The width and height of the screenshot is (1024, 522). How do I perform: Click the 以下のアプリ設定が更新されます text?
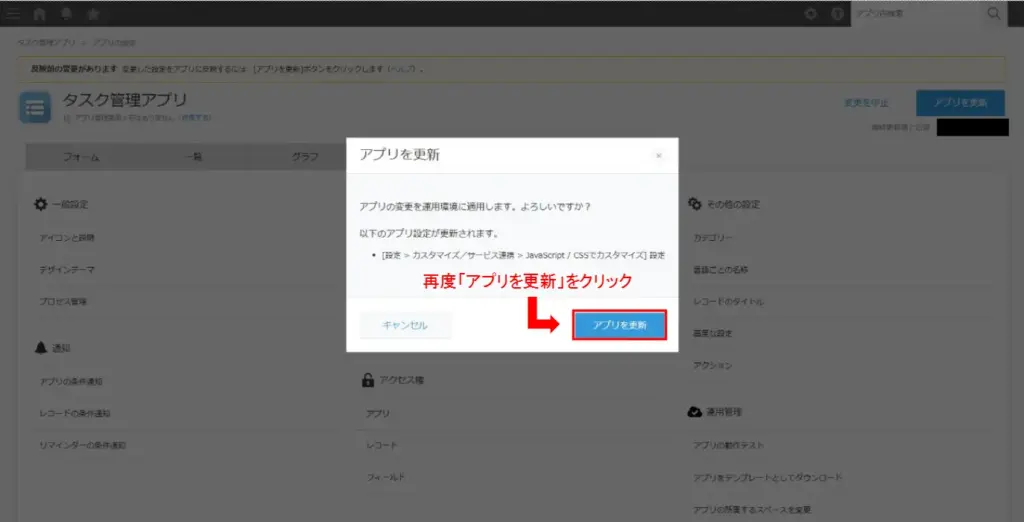coord(429,233)
